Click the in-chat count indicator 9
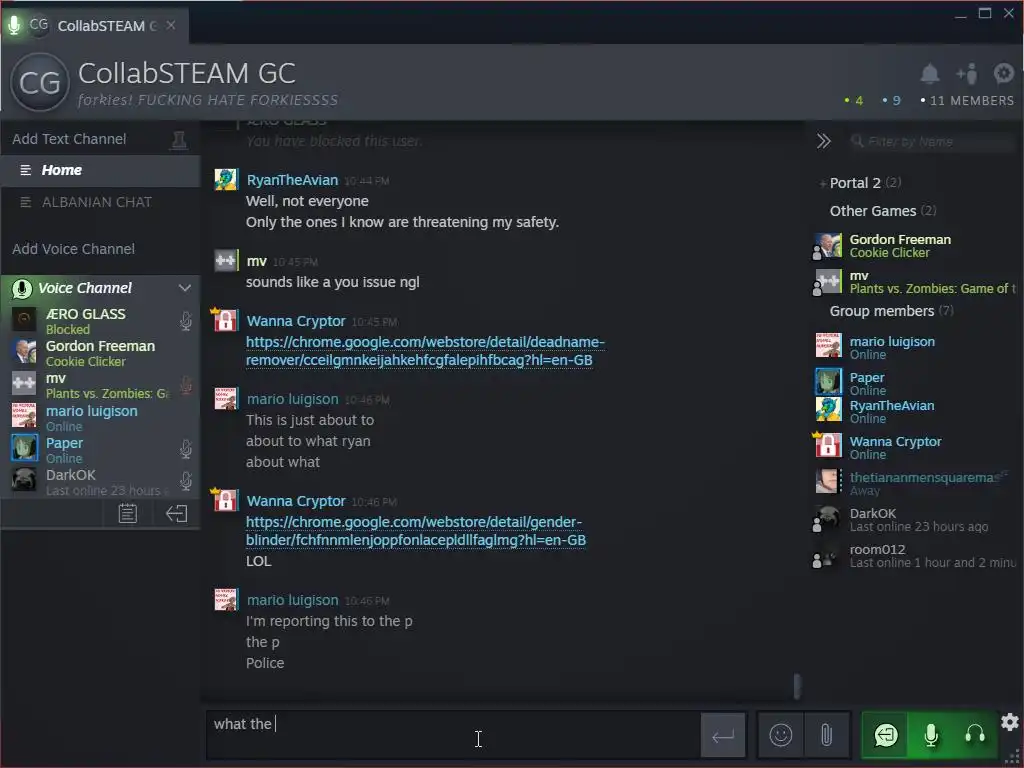The width and height of the screenshot is (1024, 768). pyautogui.click(x=891, y=101)
